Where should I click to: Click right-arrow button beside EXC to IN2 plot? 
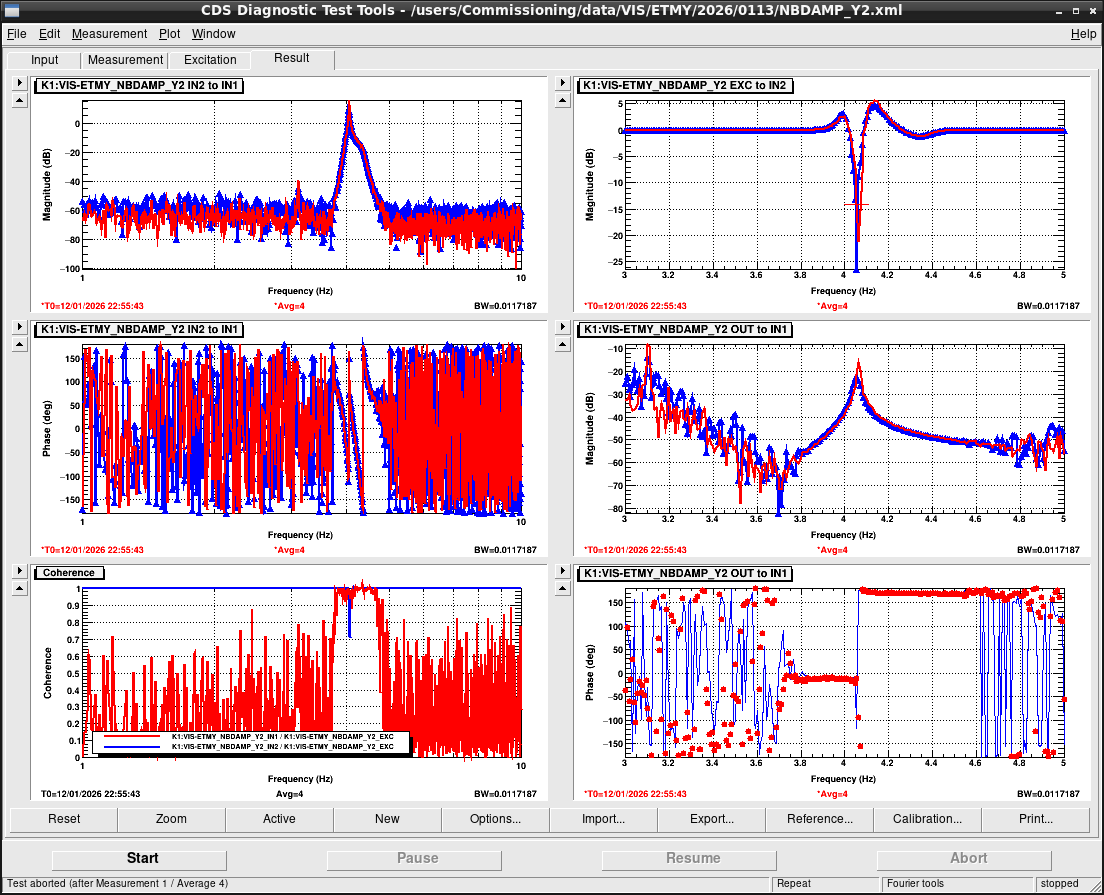(x=562, y=84)
